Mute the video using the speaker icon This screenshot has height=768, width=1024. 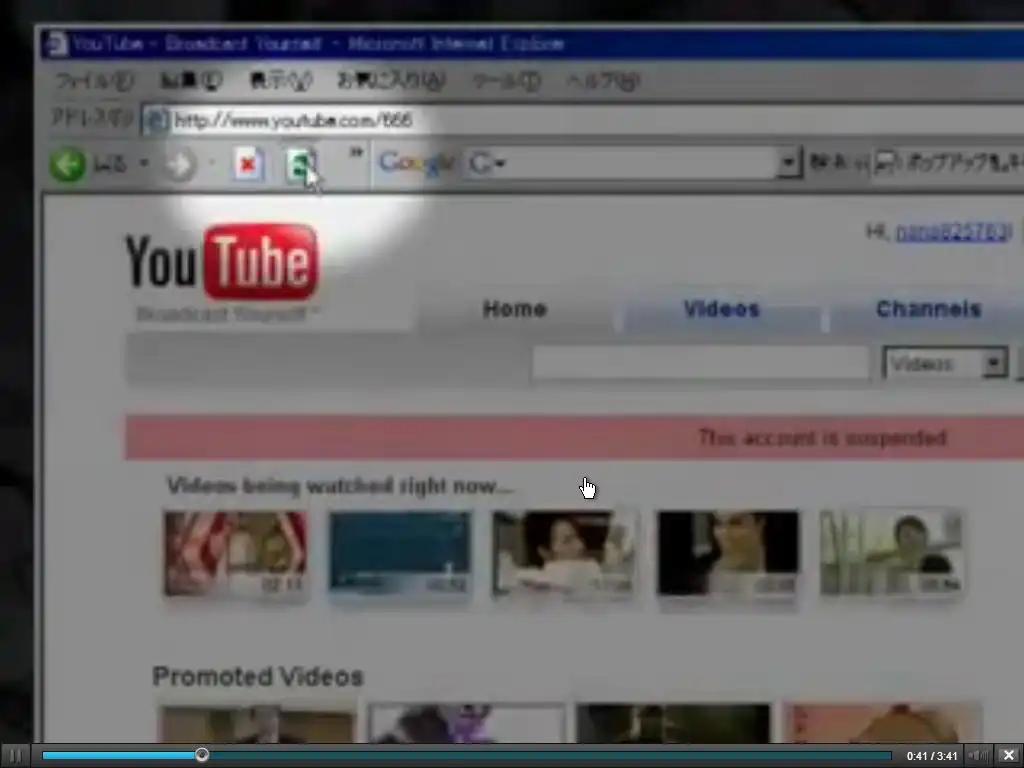point(979,756)
